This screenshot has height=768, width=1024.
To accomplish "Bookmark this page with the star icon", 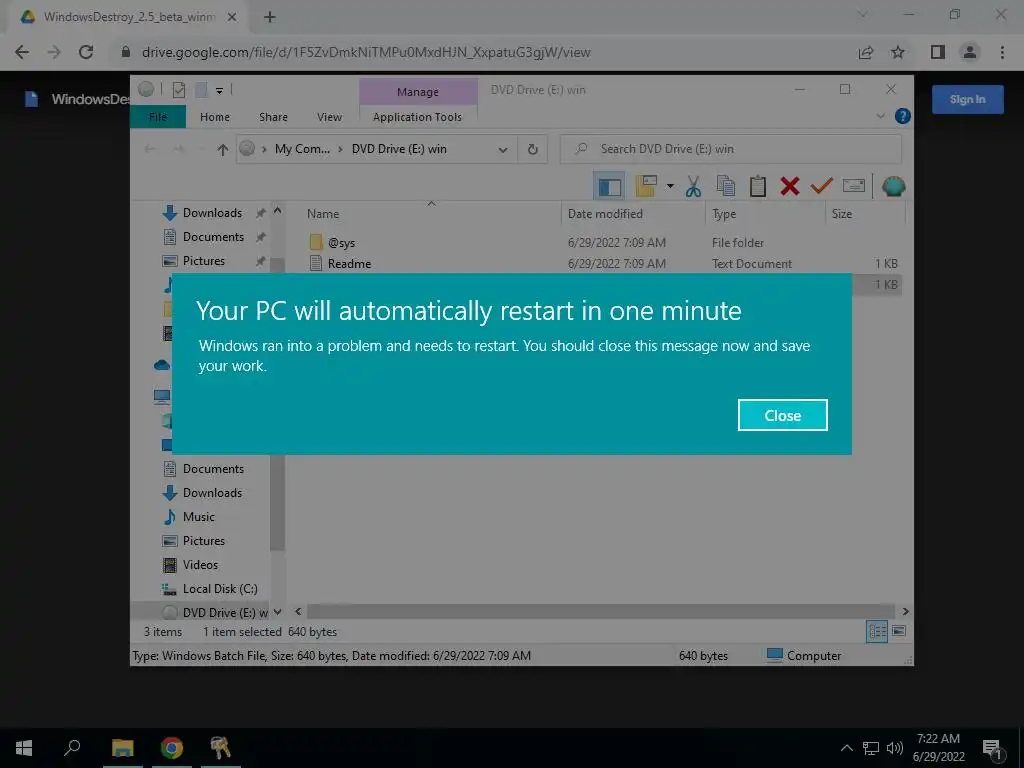I will 898,52.
